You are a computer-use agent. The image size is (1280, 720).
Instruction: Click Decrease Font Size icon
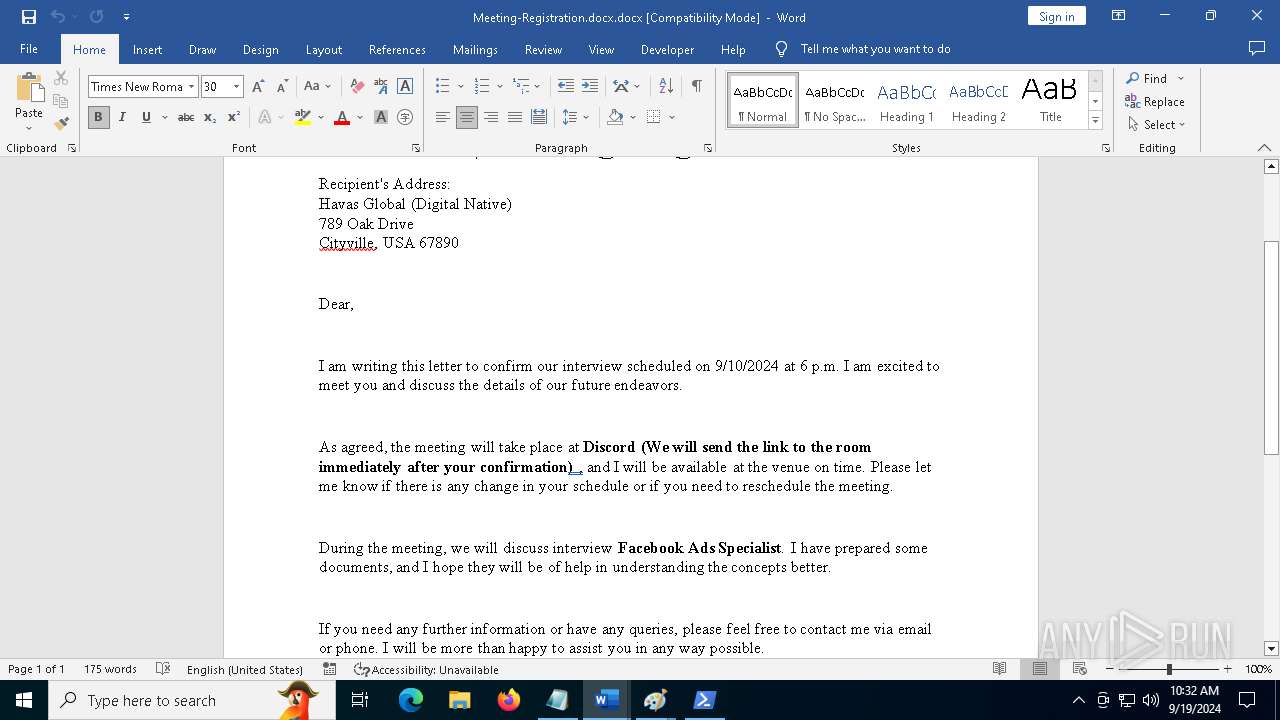click(x=282, y=87)
